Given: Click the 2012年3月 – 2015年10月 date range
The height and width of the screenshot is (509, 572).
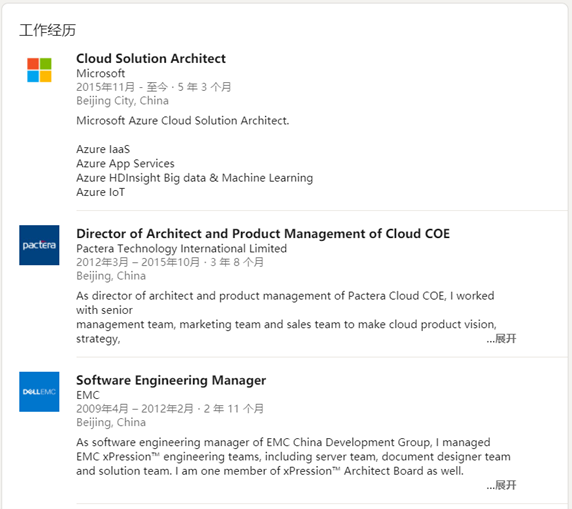Looking at the screenshot, I should point(138,262).
